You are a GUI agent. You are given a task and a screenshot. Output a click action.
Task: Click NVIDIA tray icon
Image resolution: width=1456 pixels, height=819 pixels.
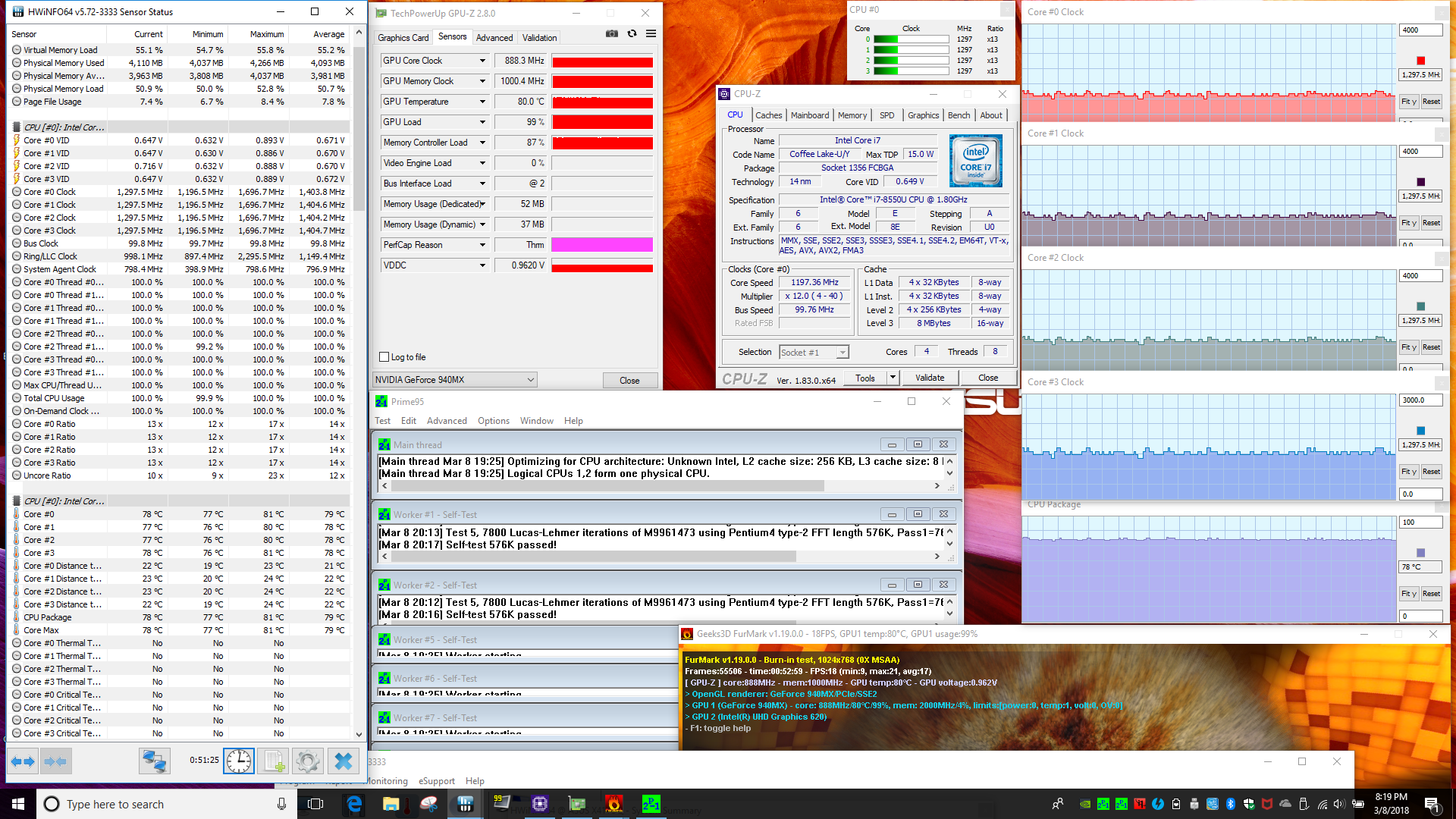tap(1085, 804)
